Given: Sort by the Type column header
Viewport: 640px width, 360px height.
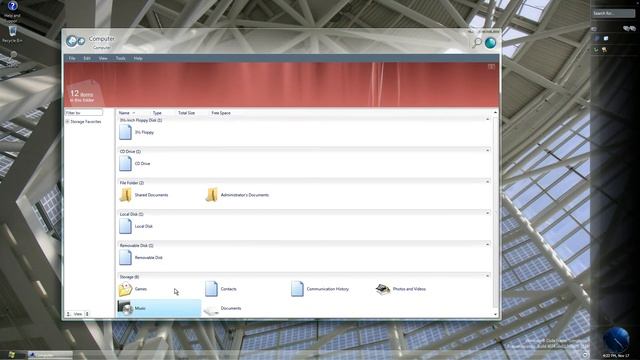Looking at the screenshot, I should (x=157, y=113).
